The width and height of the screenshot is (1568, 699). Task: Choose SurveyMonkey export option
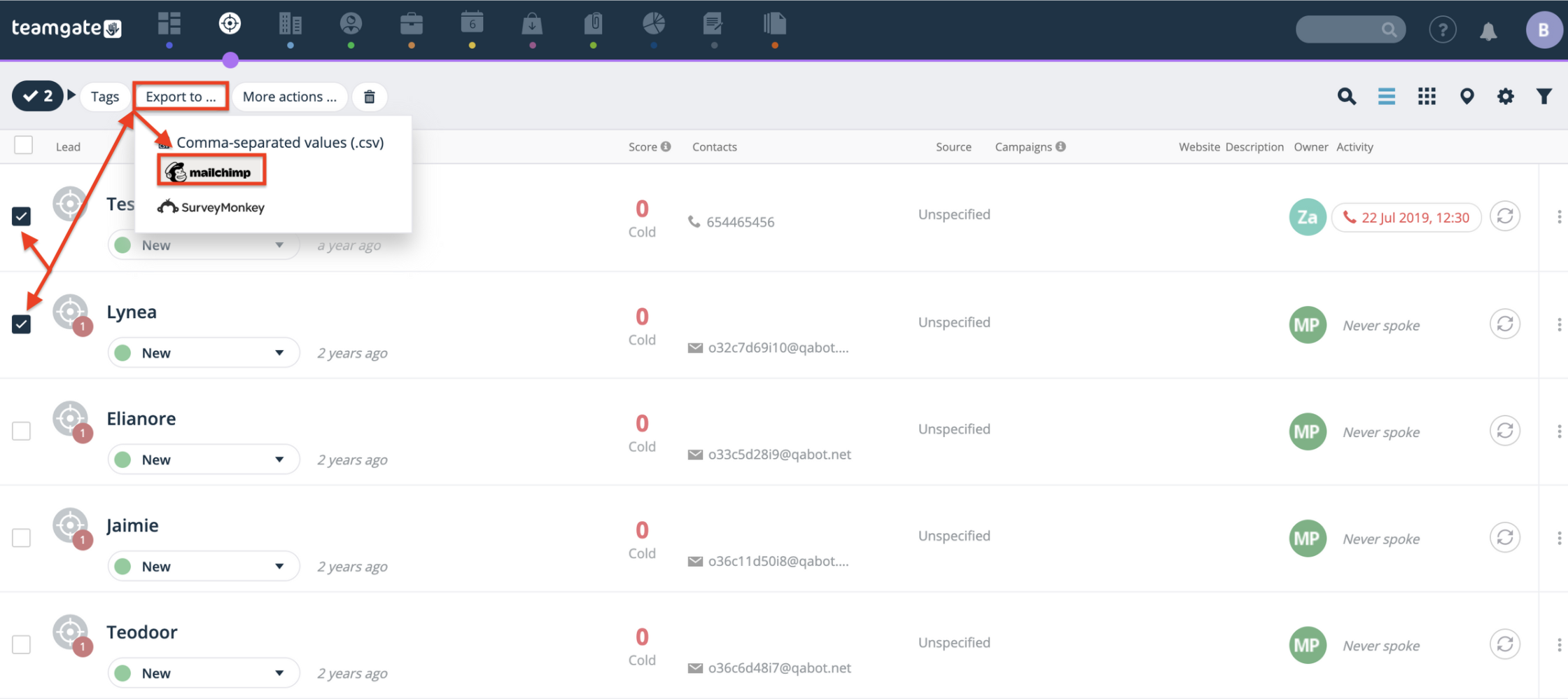(211, 207)
